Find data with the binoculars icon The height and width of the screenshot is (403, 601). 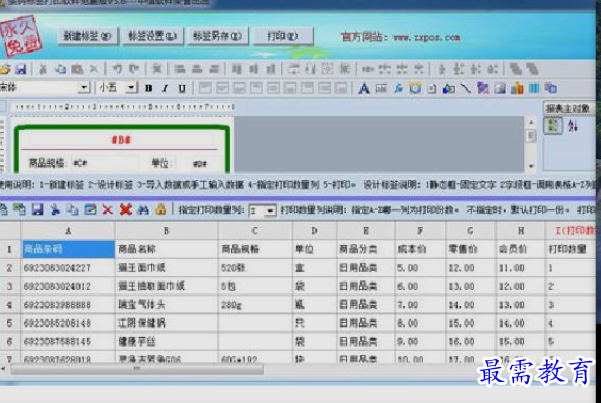(x=143, y=210)
